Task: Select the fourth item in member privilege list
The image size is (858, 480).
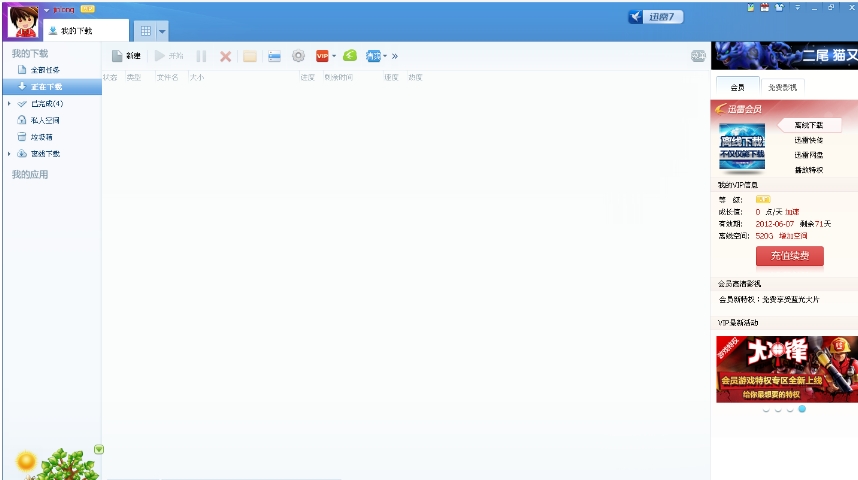Action: (x=809, y=170)
